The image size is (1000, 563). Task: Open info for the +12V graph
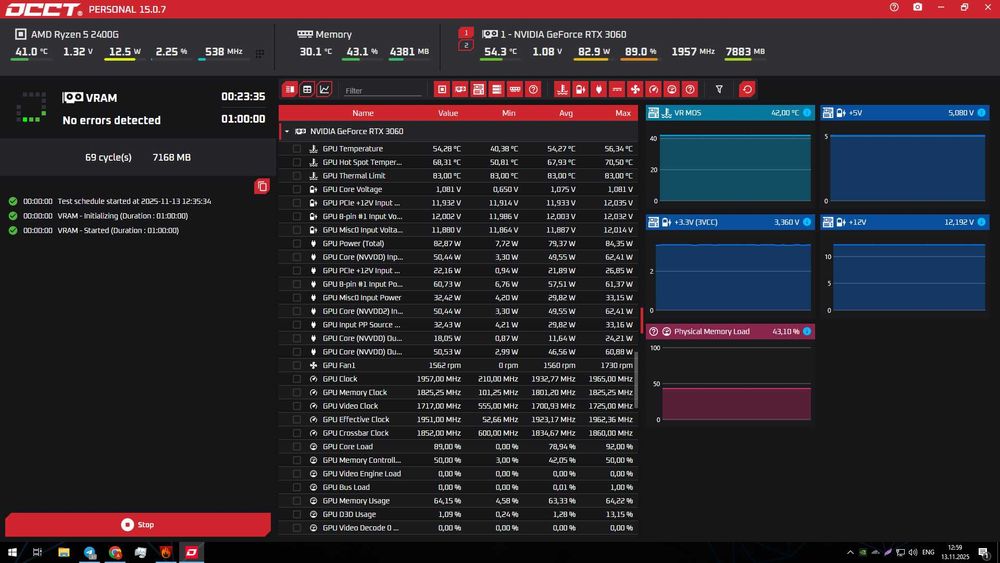coord(982,222)
